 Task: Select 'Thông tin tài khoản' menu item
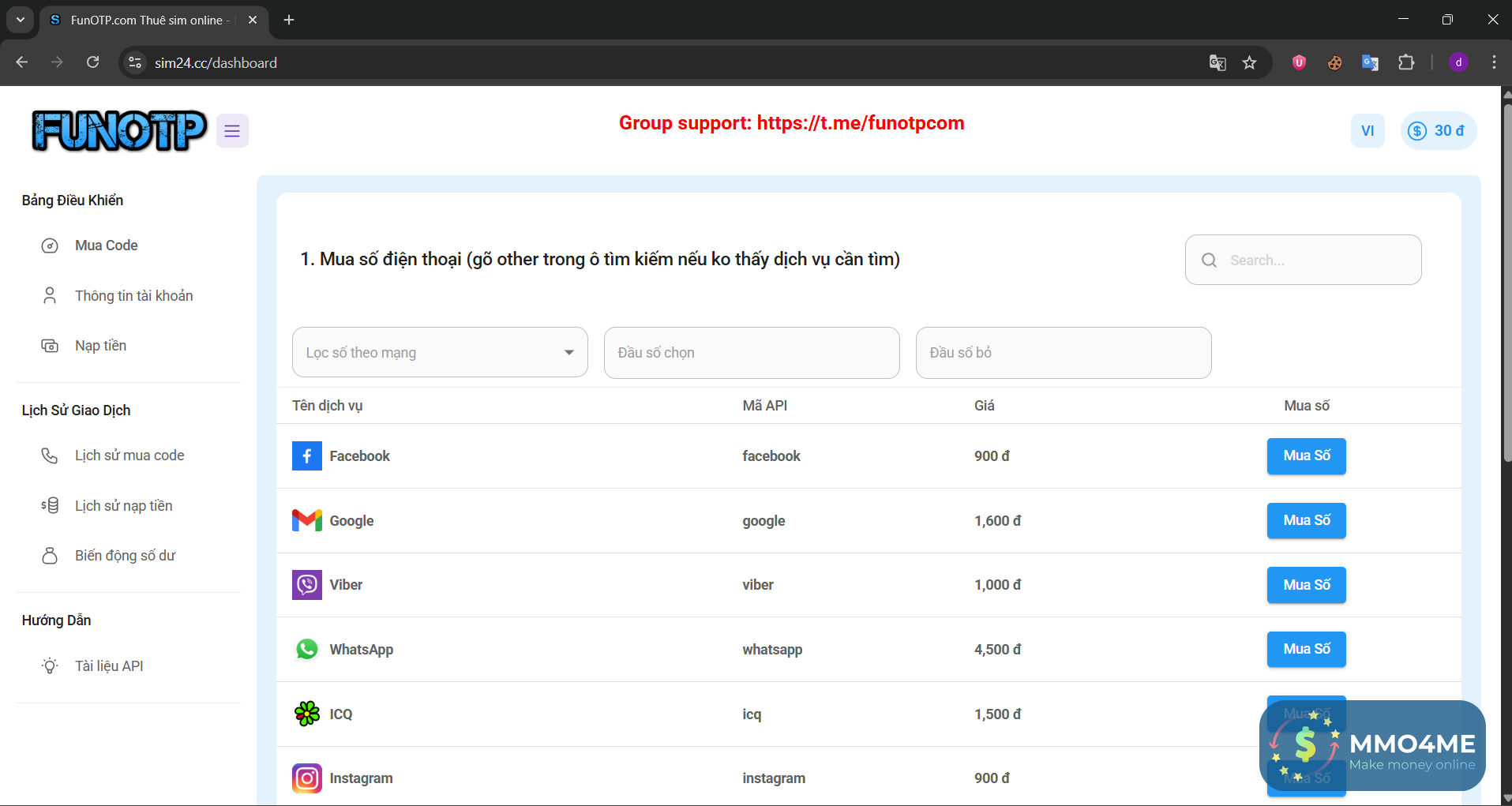coord(133,296)
